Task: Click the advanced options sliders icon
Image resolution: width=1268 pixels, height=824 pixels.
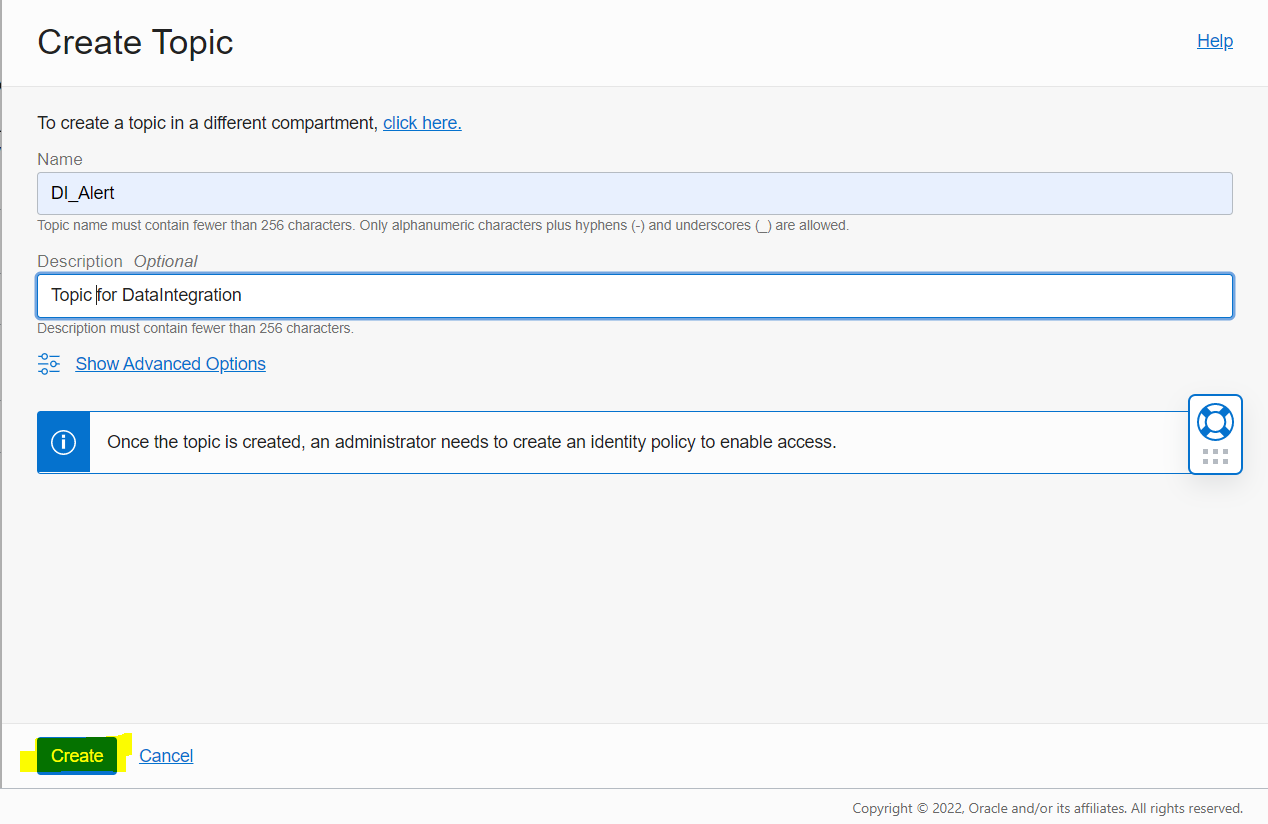Action: pyautogui.click(x=49, y=364)
